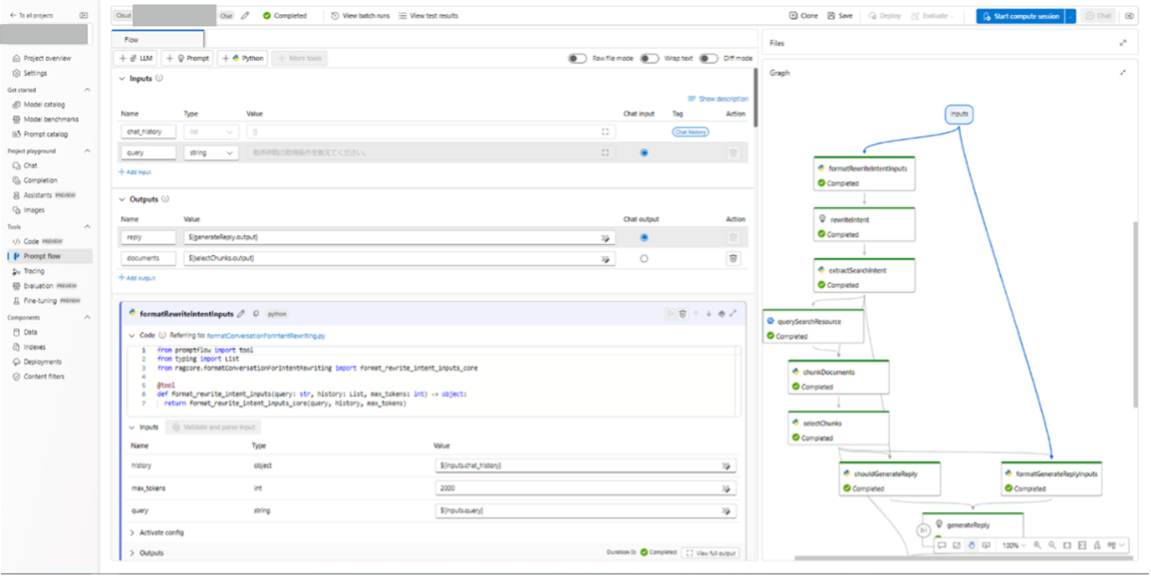Open Prompt catalog in sidebar
Screen dimensions: 1151x577
[x=46, y=134]
